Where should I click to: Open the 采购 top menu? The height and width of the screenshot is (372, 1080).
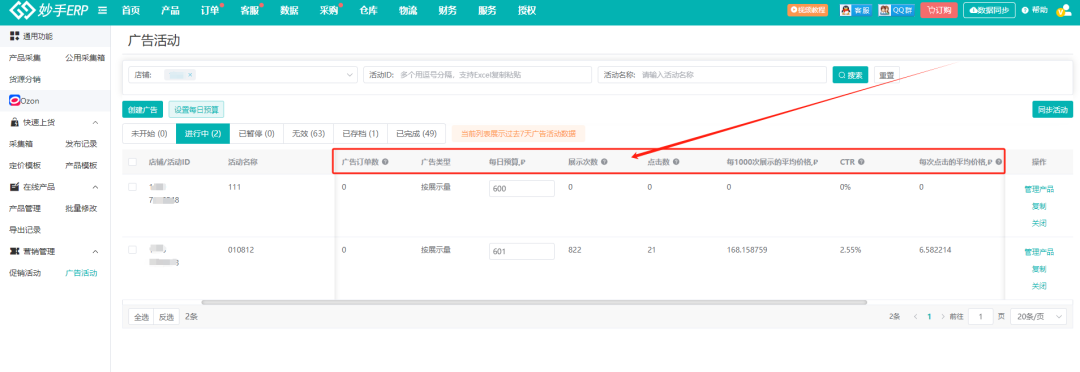pos(329,10)
